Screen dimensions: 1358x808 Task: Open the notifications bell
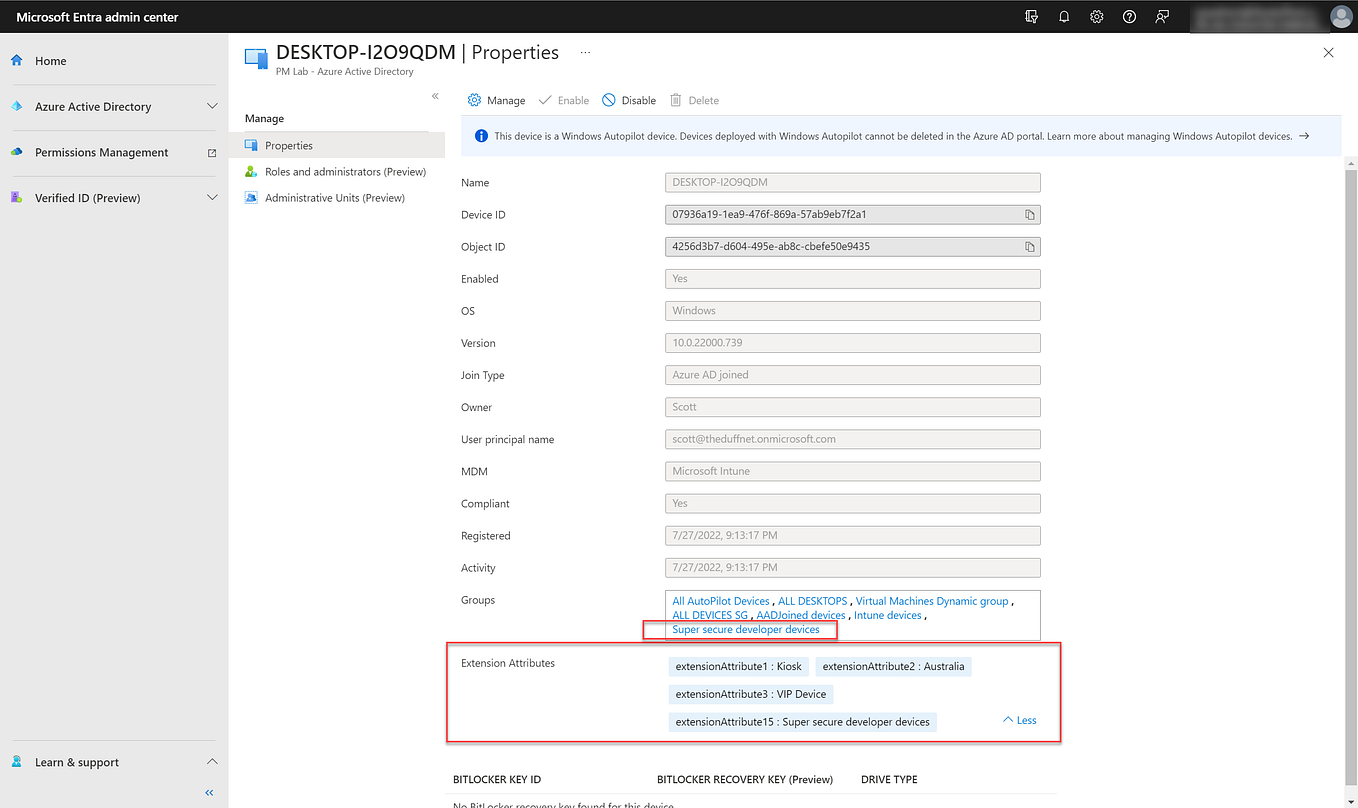click(x=1063, y=16)
